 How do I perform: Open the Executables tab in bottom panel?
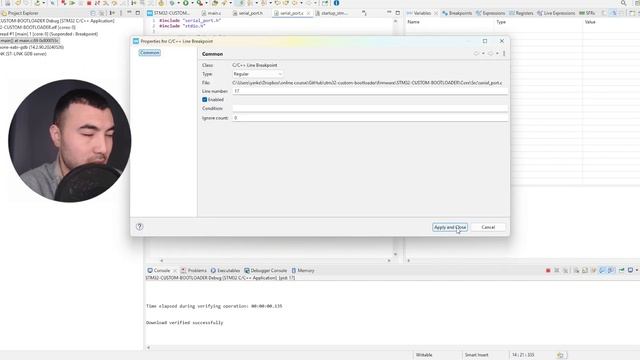pos(225,271)
